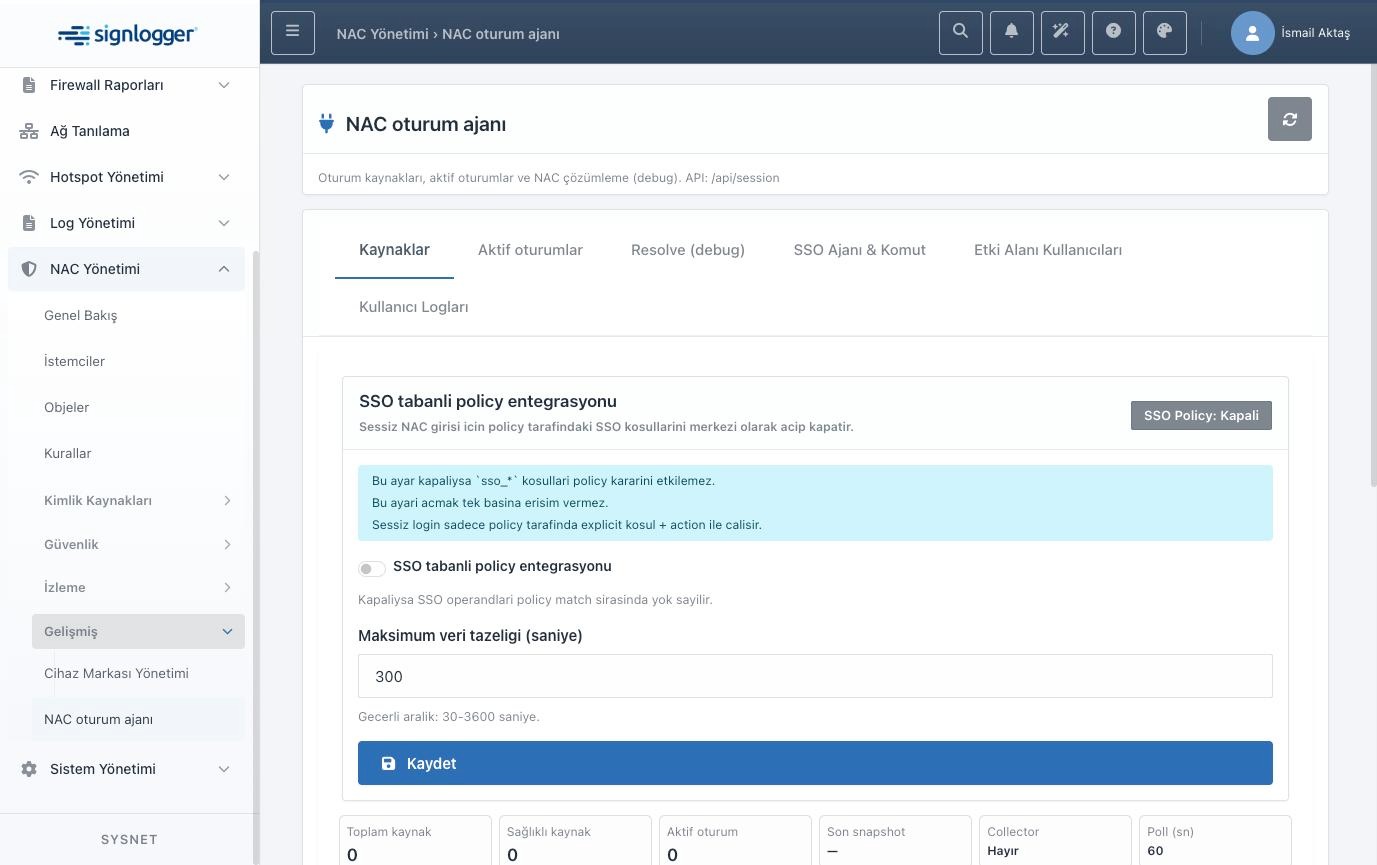Click the Sistem Yönetimi gear icon
The image size is (1377, 865).
[x=29, y=769]
